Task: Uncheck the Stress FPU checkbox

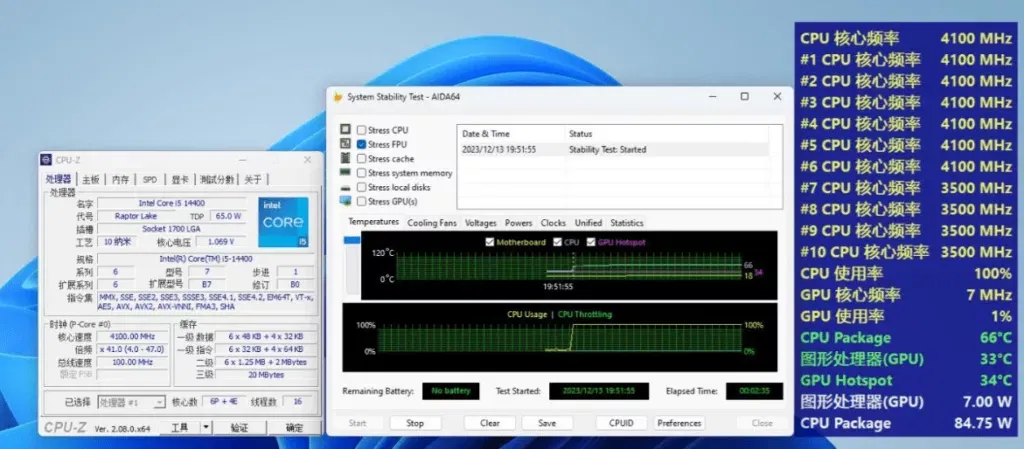Action: click(361, 144)
